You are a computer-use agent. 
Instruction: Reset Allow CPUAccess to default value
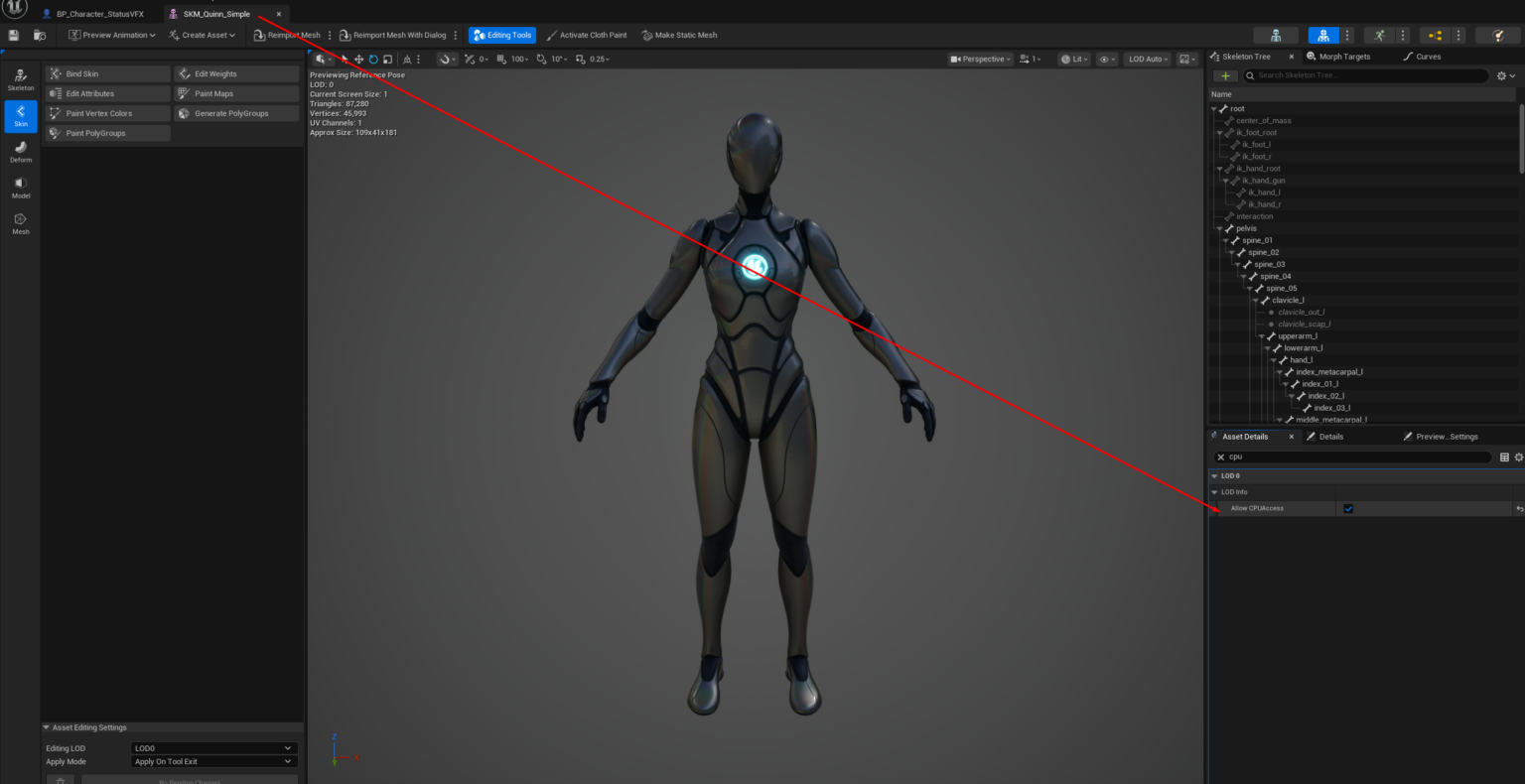click(1518, 509)
